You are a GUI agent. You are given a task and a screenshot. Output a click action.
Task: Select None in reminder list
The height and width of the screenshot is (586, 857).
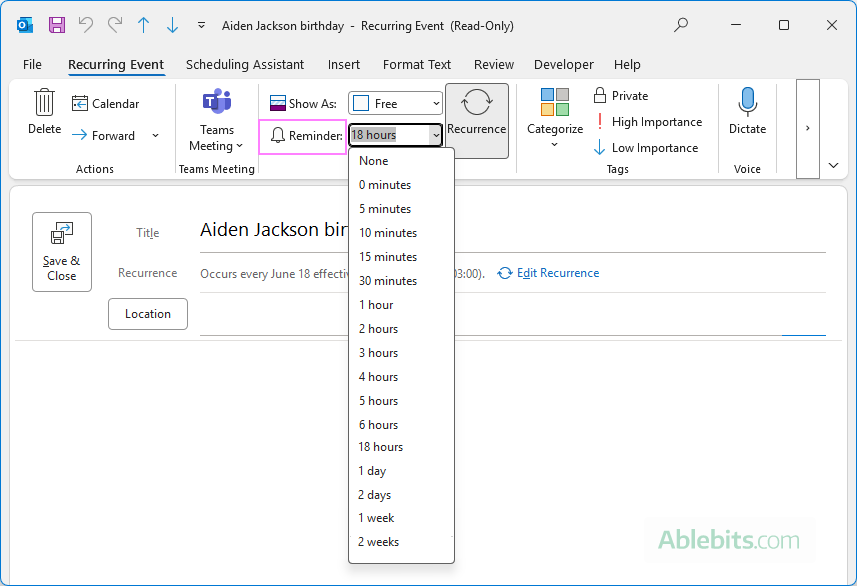click(401, 161)
